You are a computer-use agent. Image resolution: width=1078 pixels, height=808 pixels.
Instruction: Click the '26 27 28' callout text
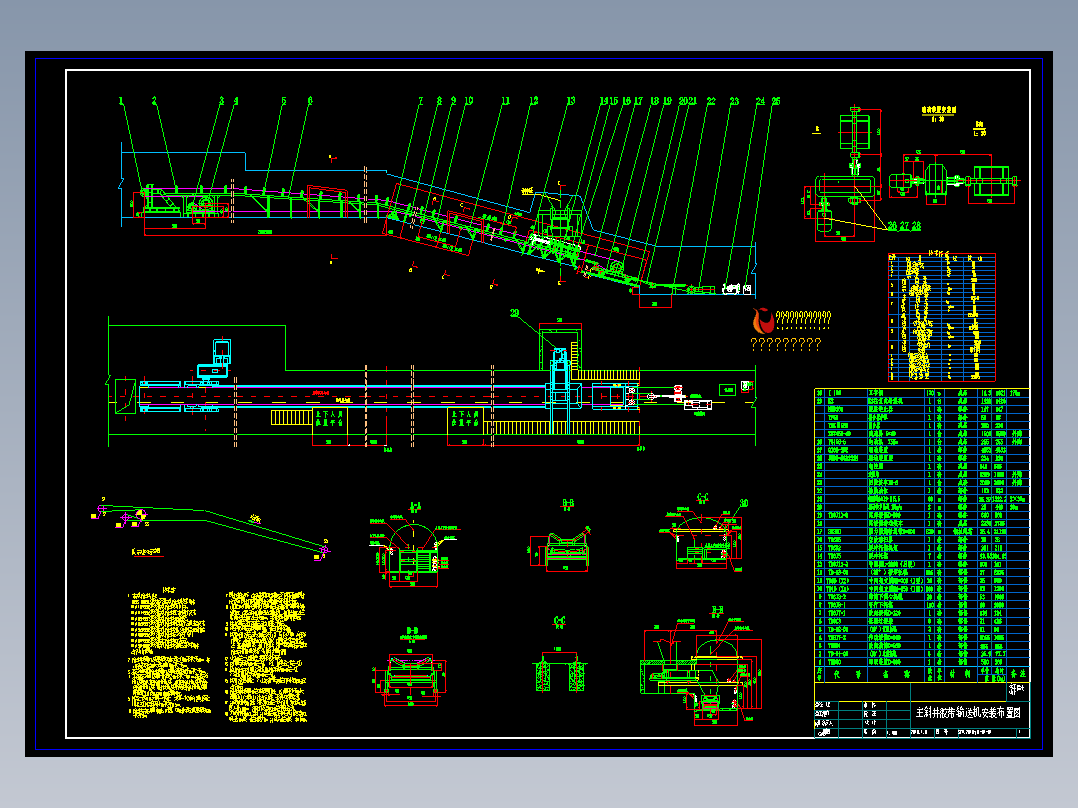[904, 226]
